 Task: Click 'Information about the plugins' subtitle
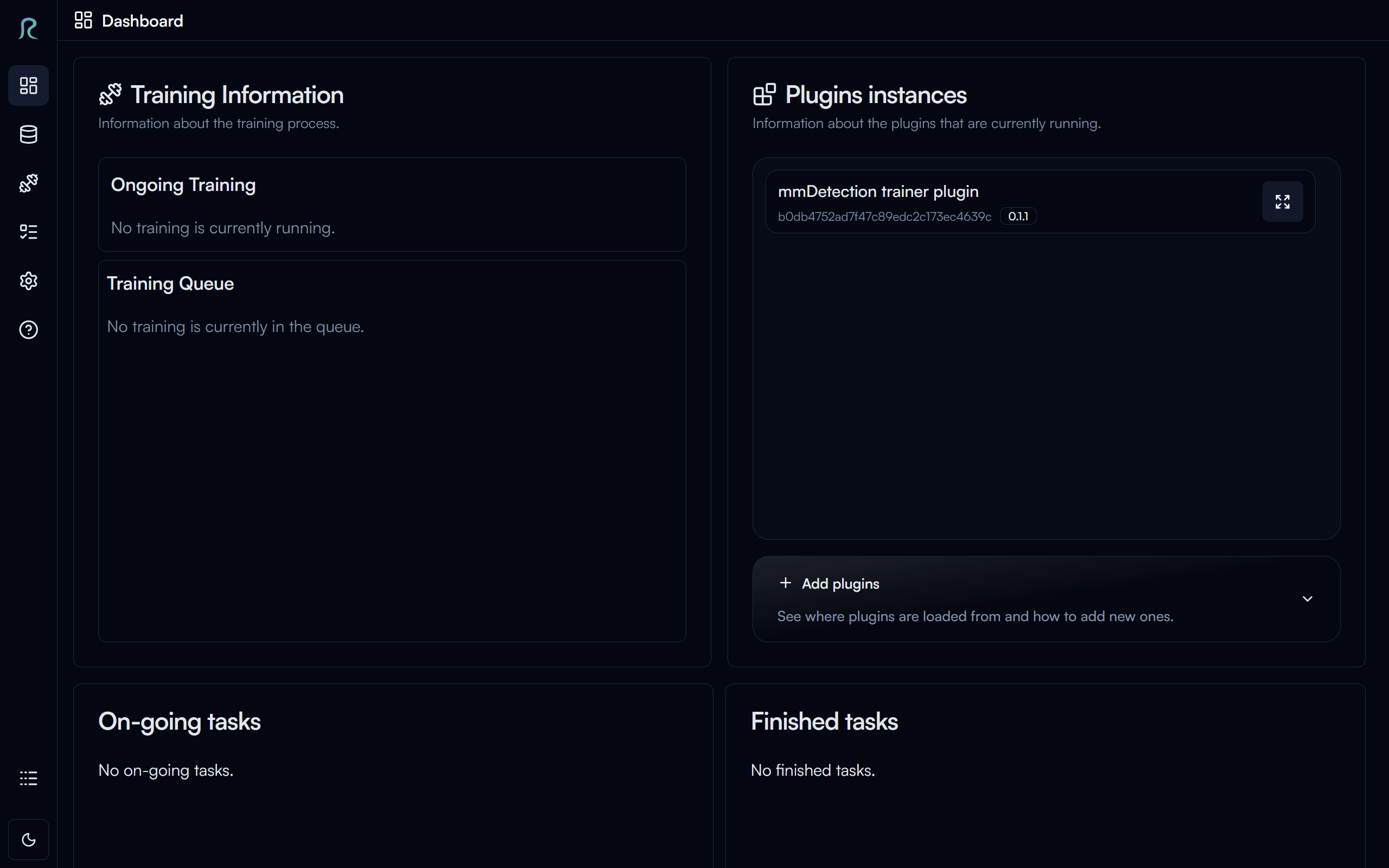(x=926, y=124)
